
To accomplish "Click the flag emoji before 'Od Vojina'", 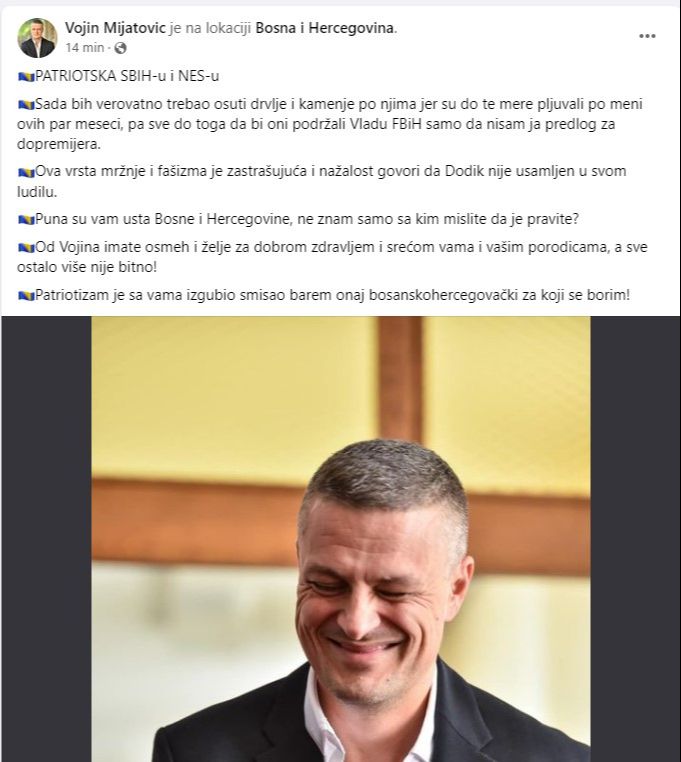I will point(26,248).
